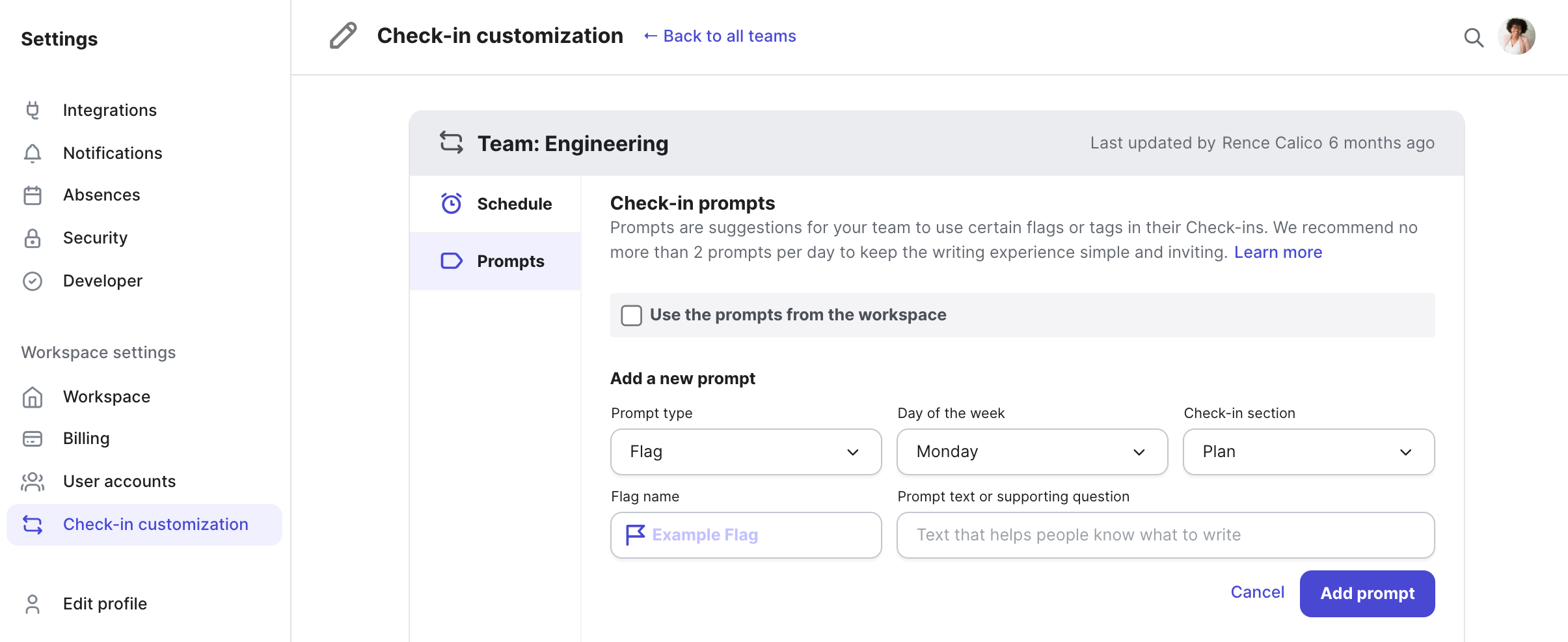Click the Add prompt button

point(1367,594)
